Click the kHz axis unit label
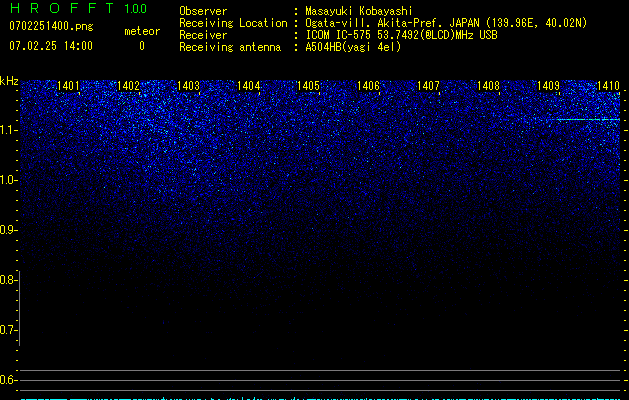Viewport: 629px width, 400px height. point(9,81)
